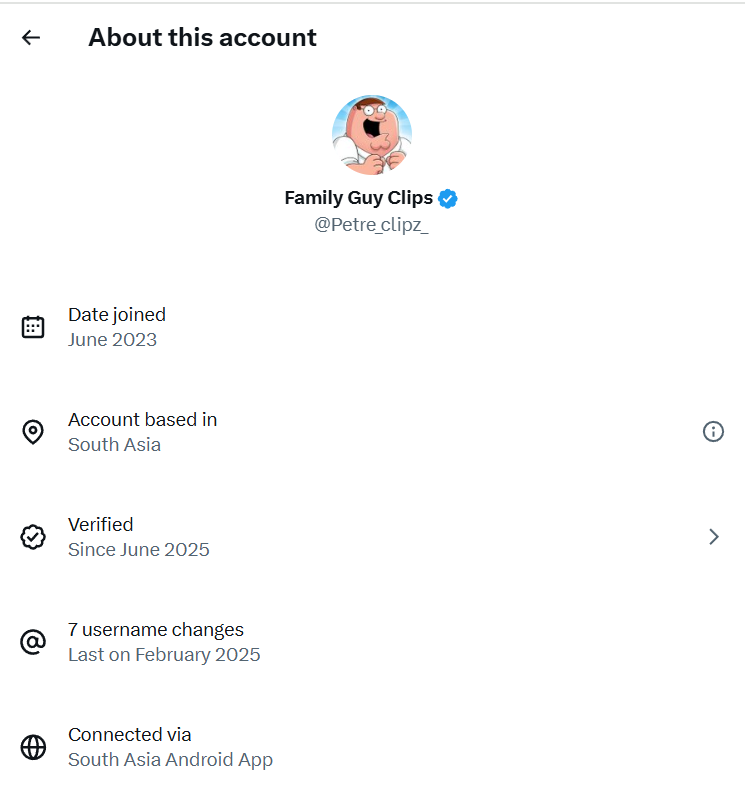Viewport: 745px width, 811px height.
Task: Open the Peter Griffin profile picture
Action: tap(371, 135)
